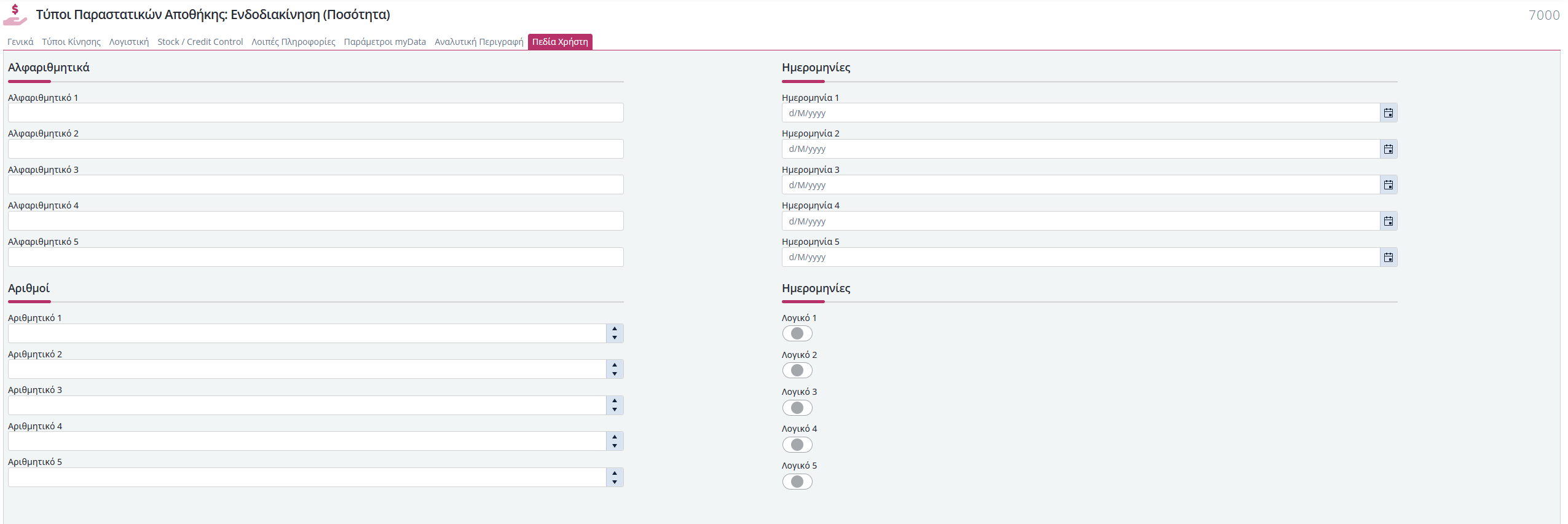1568x524 pixels.
Task: Increase Αριθμητικό 5 value with up arrow
Action: pos(615,473)
